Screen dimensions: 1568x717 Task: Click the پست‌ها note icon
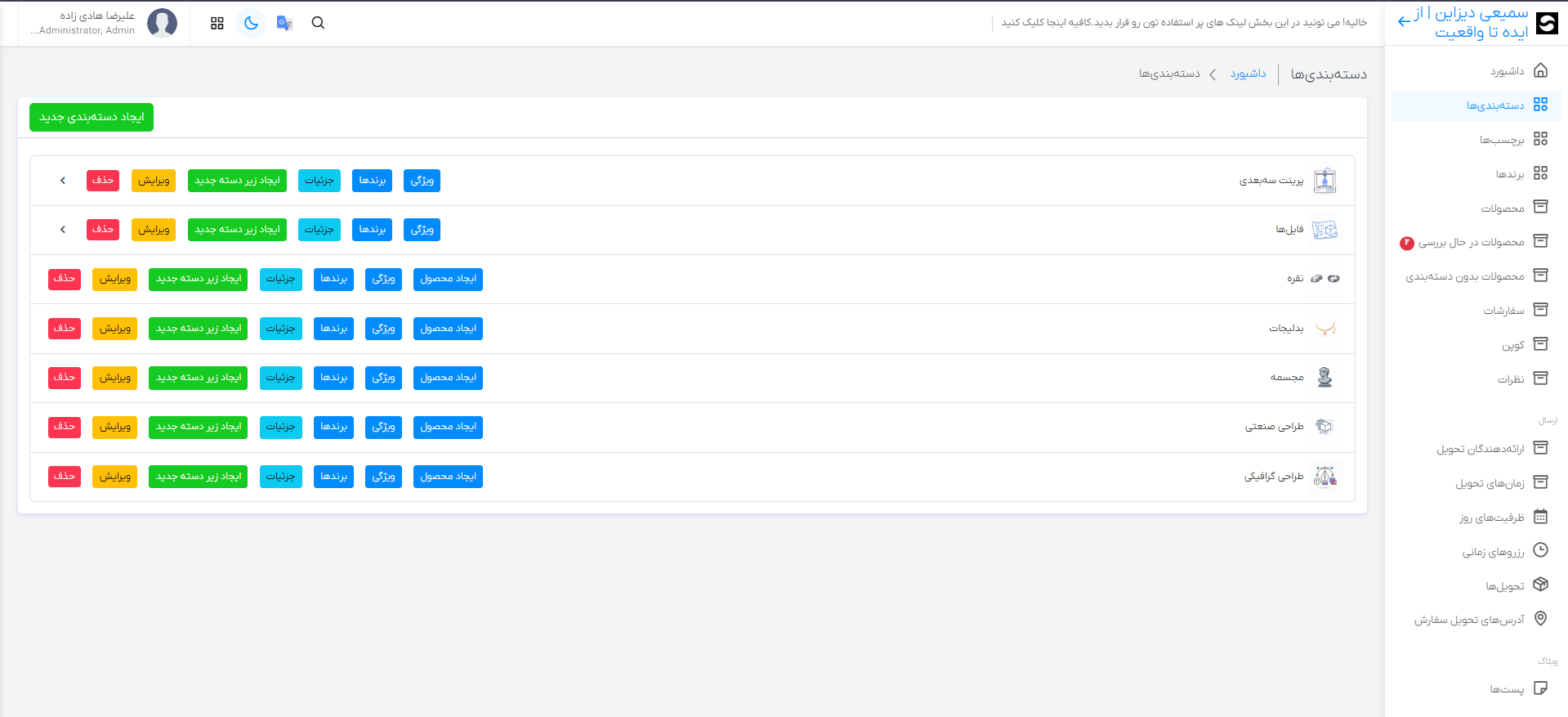pyautogui.click(x=1540, y=688)
